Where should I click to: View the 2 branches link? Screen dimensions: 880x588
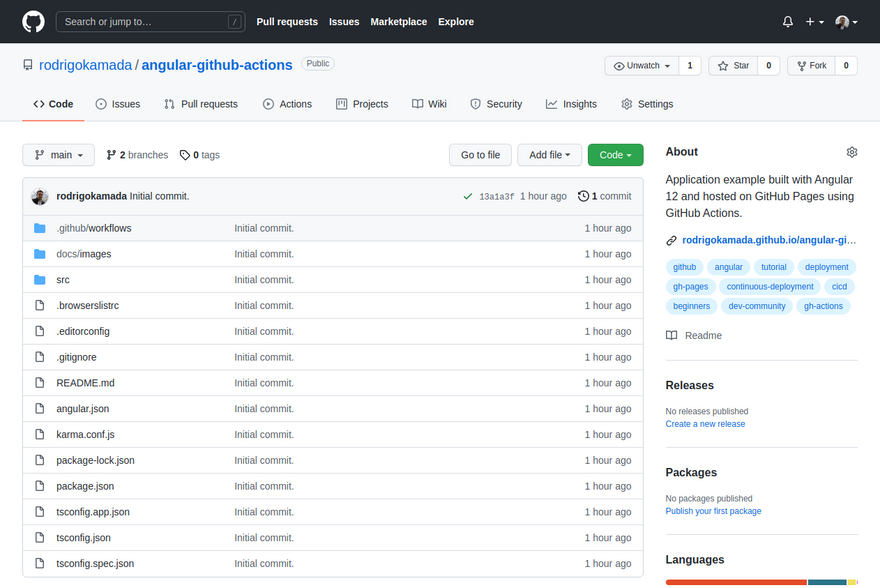[138, 155]
